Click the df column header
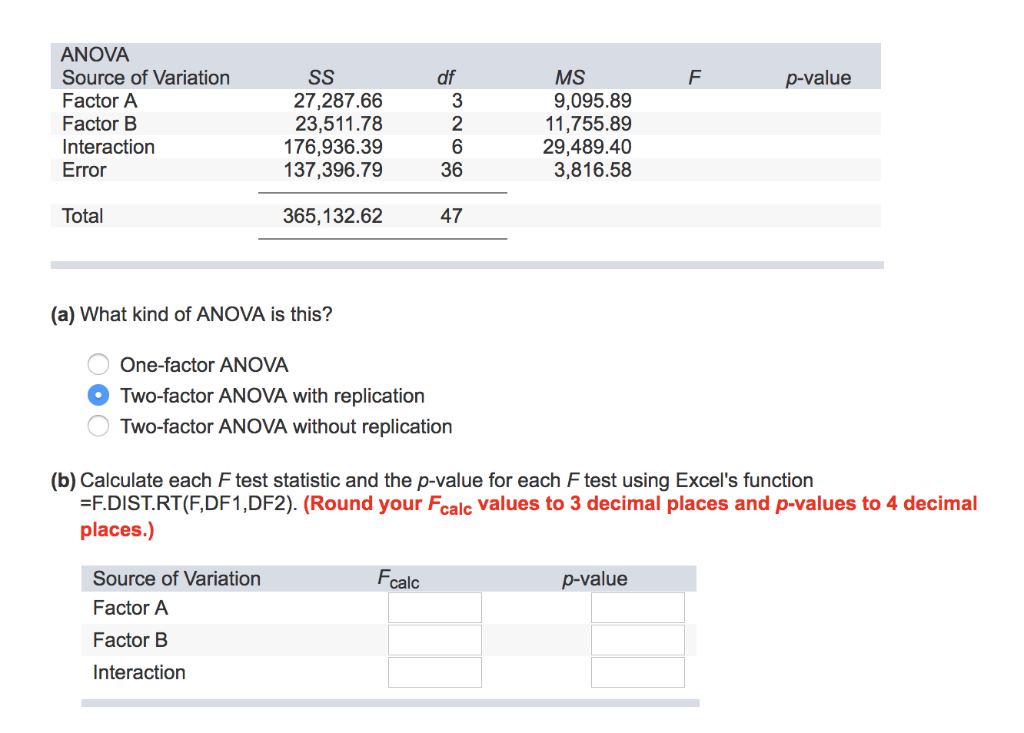Image resolution: width=1024 pixels, height=733 pixels. 446,78
